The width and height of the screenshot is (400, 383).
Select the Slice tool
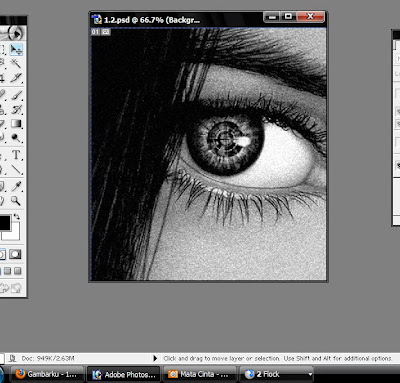pos(16,77)
